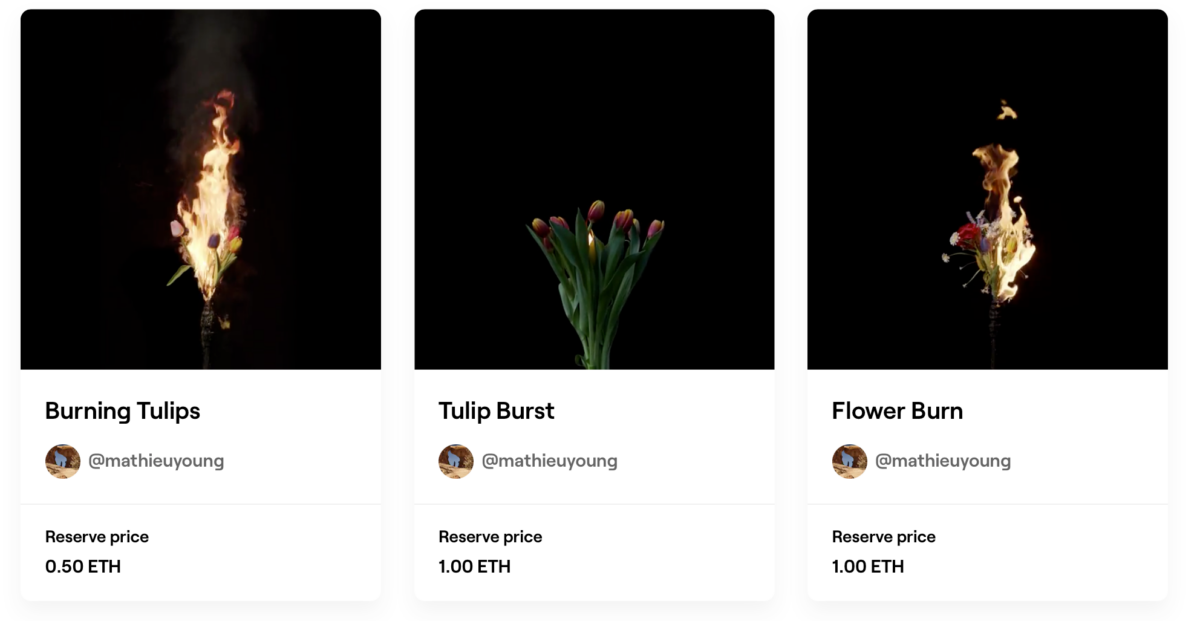The width and height of the screenshot is (1200, 621).
Task: Open the Tulip Burst artwork image
Action: [594, 190]
